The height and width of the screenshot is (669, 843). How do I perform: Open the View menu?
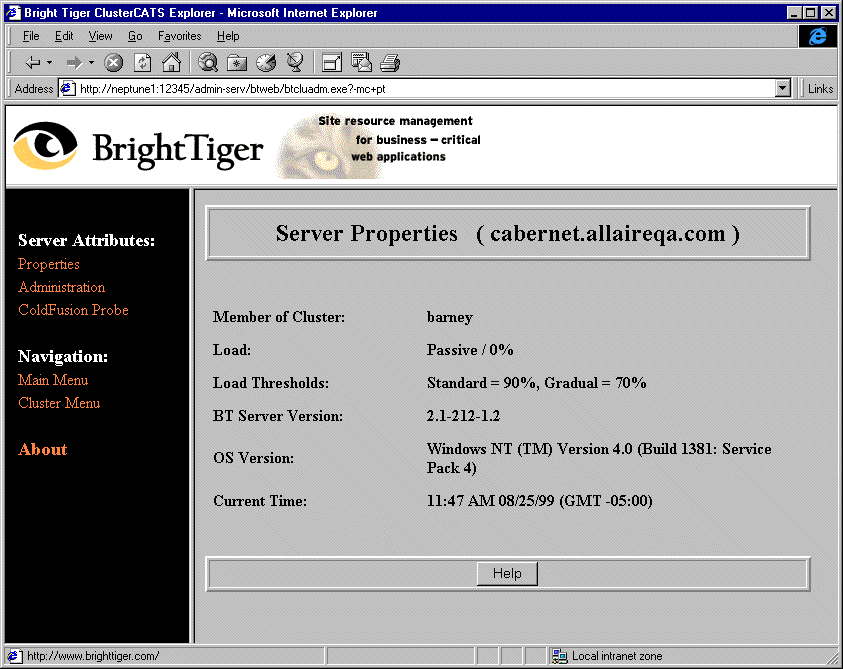click(100, 36)
